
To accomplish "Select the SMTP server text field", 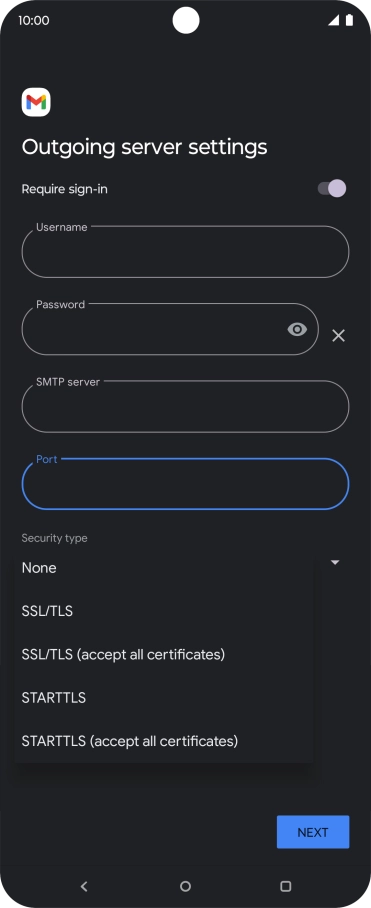I will tap(185, 407).
